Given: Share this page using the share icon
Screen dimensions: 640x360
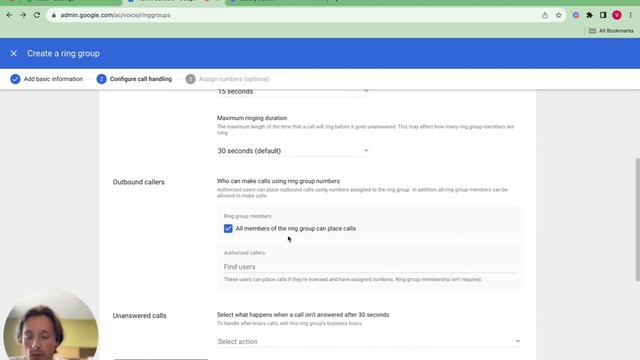Looking at the screenshot, I should (545, 16).
